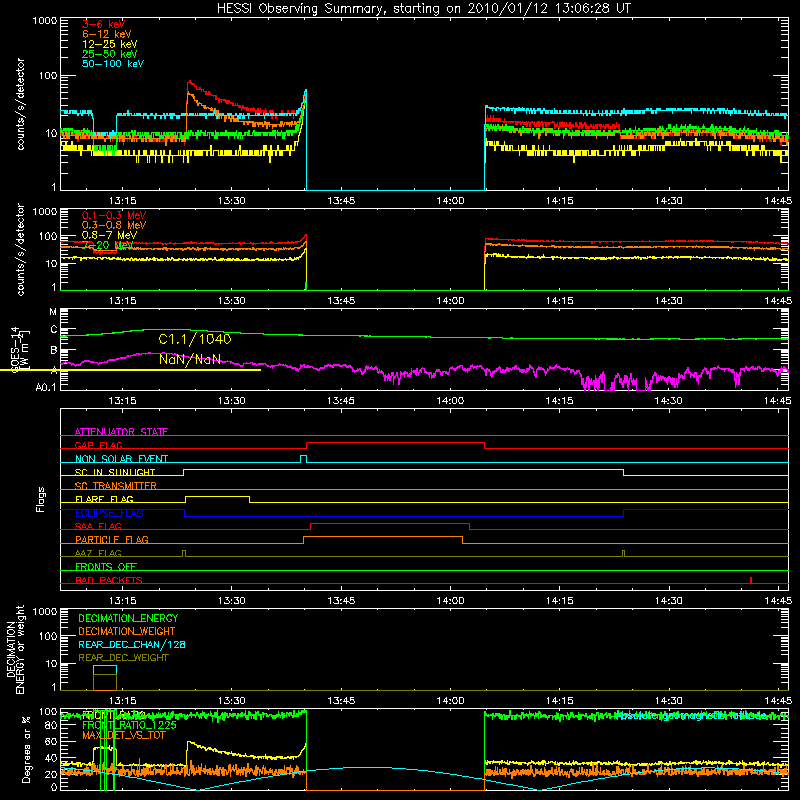Click the C1.1/1040 flare annotation
This screenshot has height=800, width=800.
click(195, 339)
